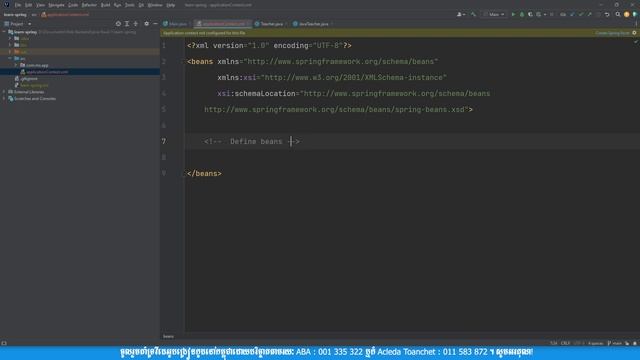Image resolution: width=640 pixels, height=360 pixels.
Task: Click the VCS commit checkmark in the toolbar
Action: (580, 14)
